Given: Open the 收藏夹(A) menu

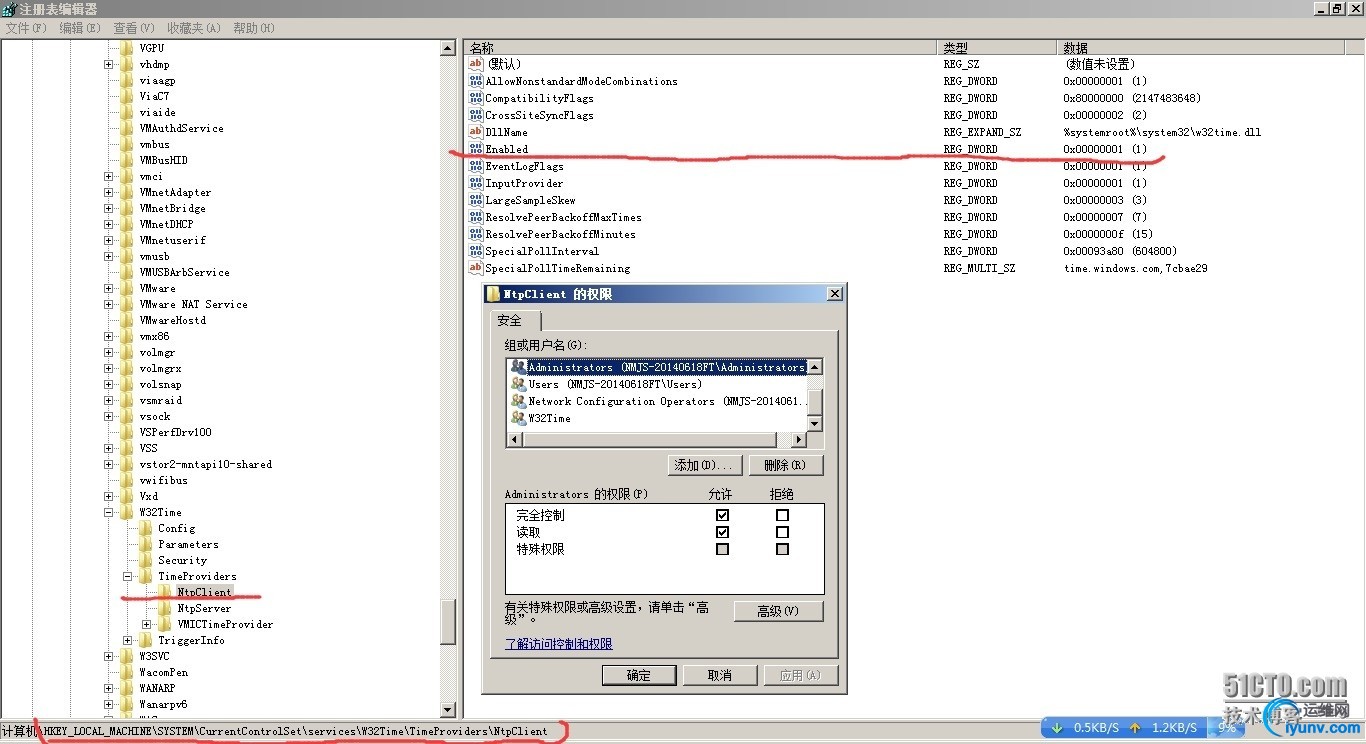Looking at the screenshot, I should [194, 28].
